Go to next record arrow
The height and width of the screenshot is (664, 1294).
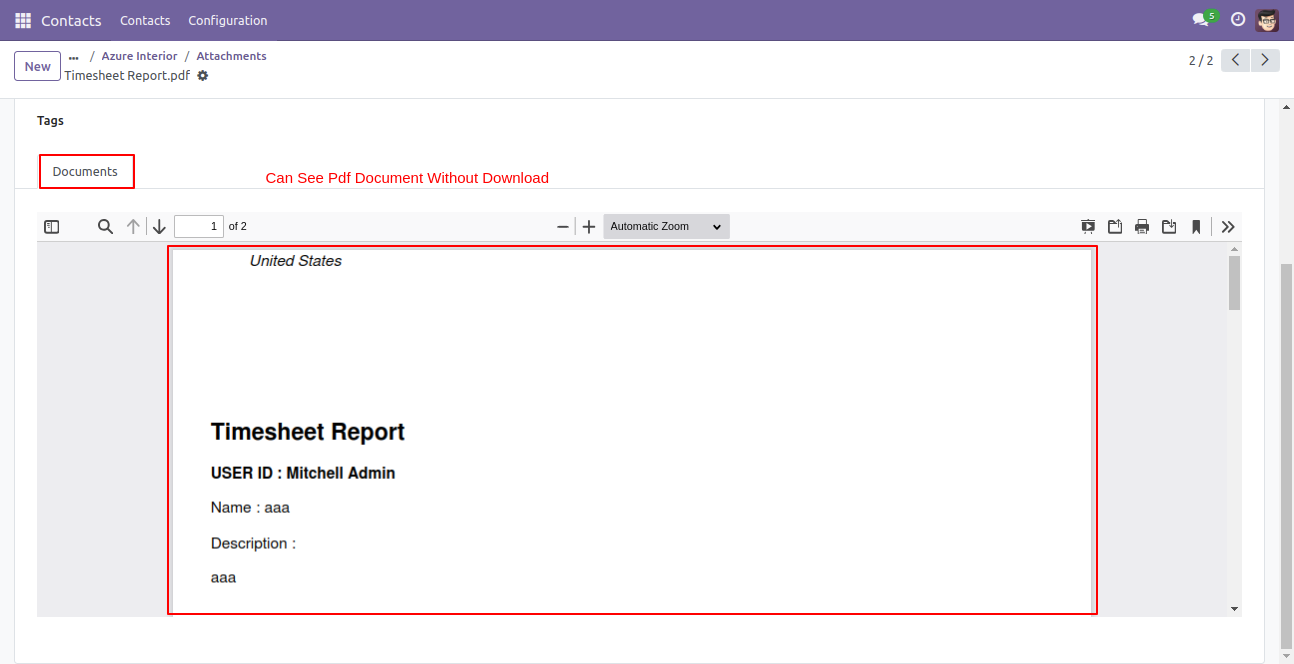pos(1266,61)
